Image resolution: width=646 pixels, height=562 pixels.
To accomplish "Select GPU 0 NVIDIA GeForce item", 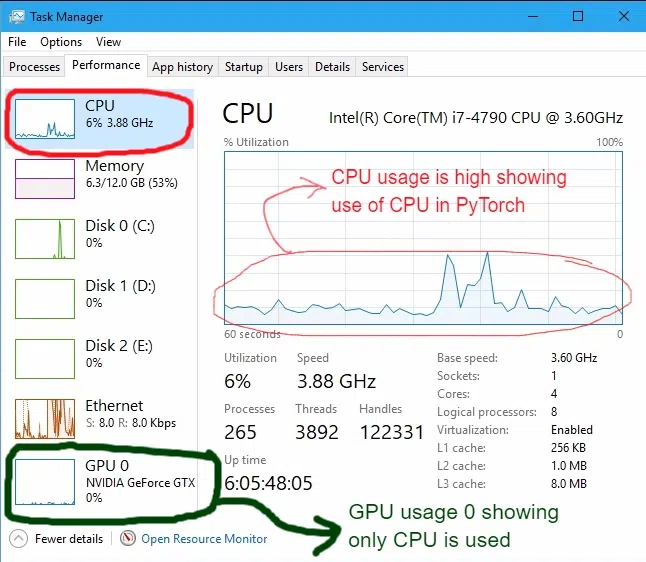I will click(99, 481).
